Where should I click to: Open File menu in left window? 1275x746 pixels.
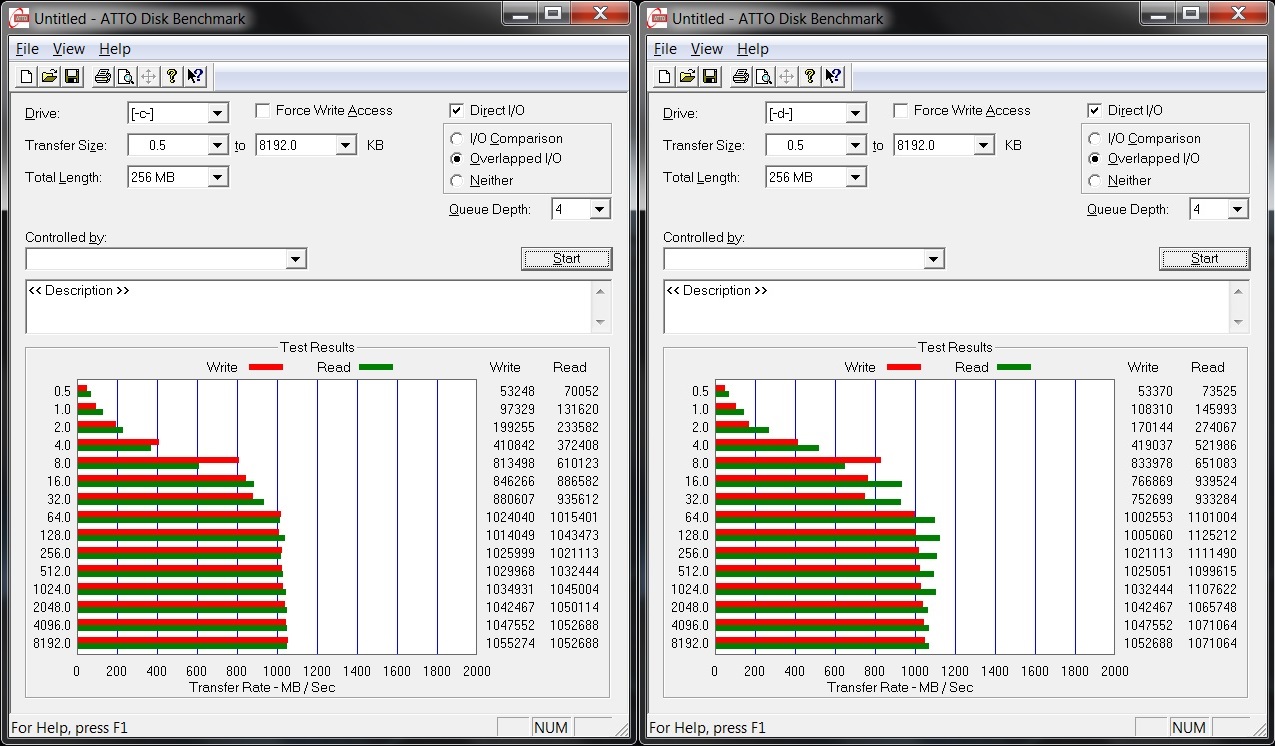pyautogui.click(x=27, y=49)
